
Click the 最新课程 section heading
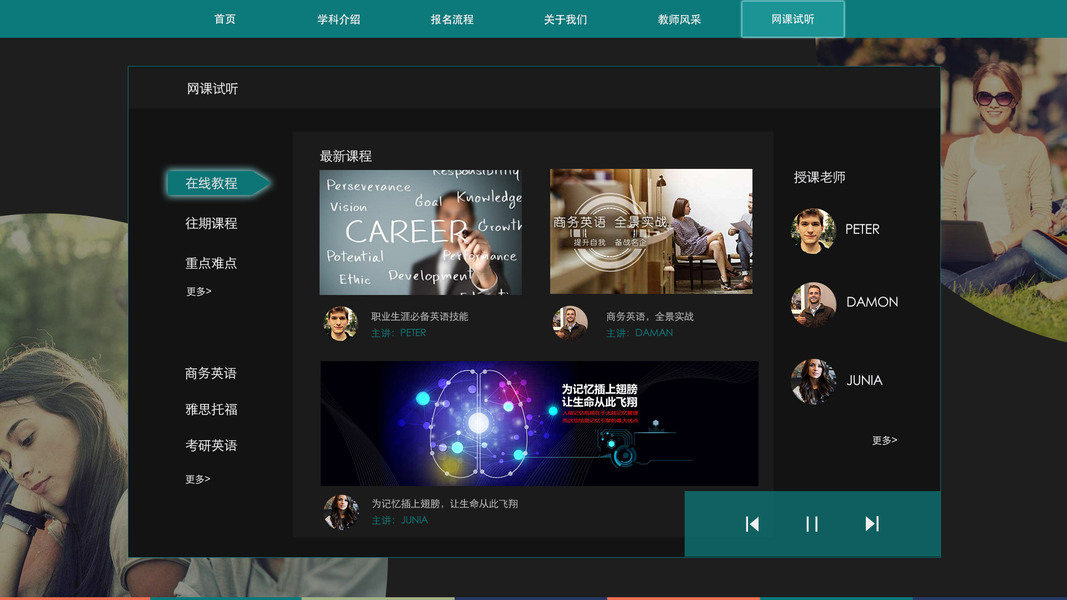coord(346,156)
